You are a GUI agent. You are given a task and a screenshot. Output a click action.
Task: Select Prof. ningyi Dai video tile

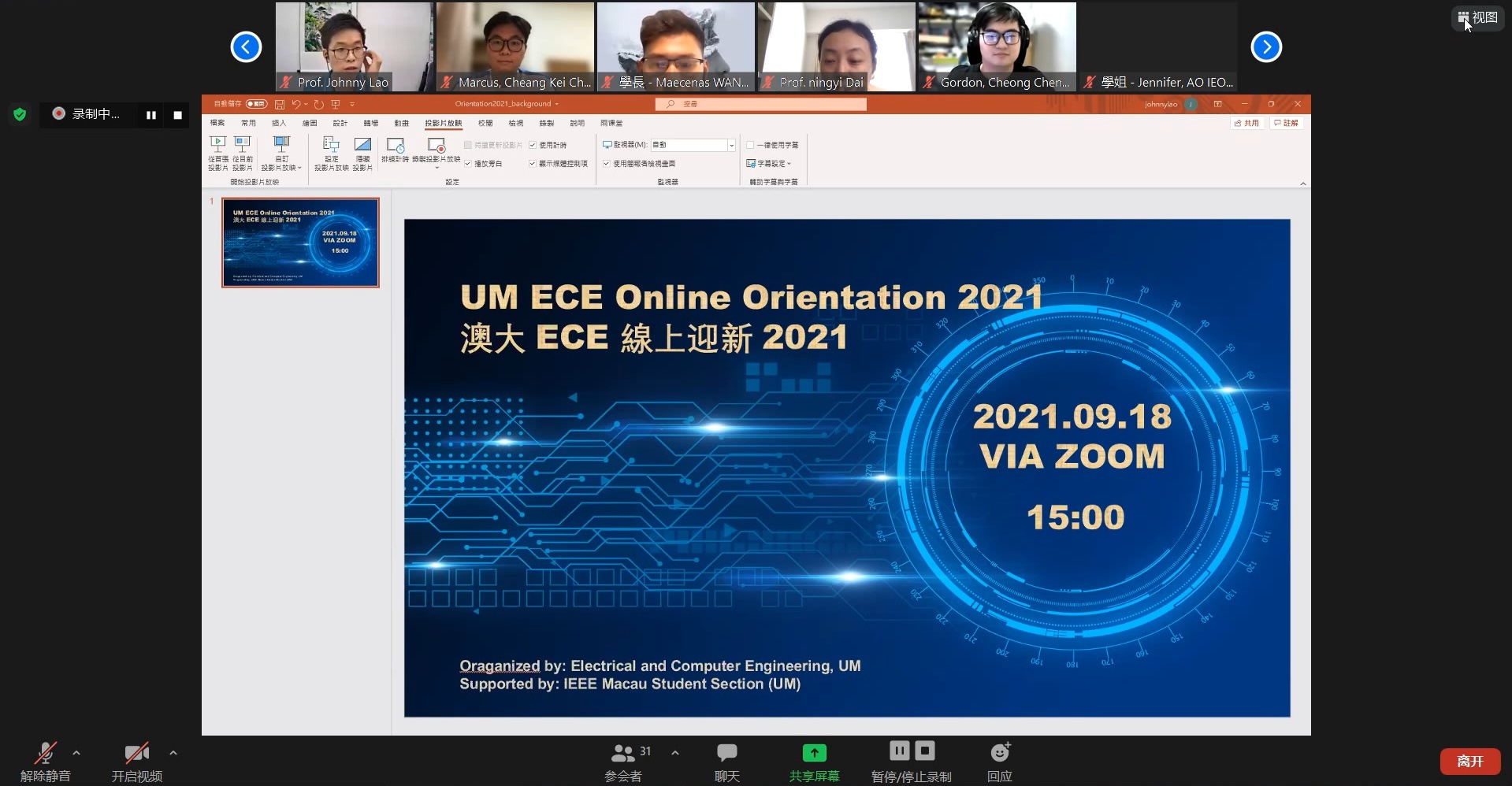click(837, 46)
